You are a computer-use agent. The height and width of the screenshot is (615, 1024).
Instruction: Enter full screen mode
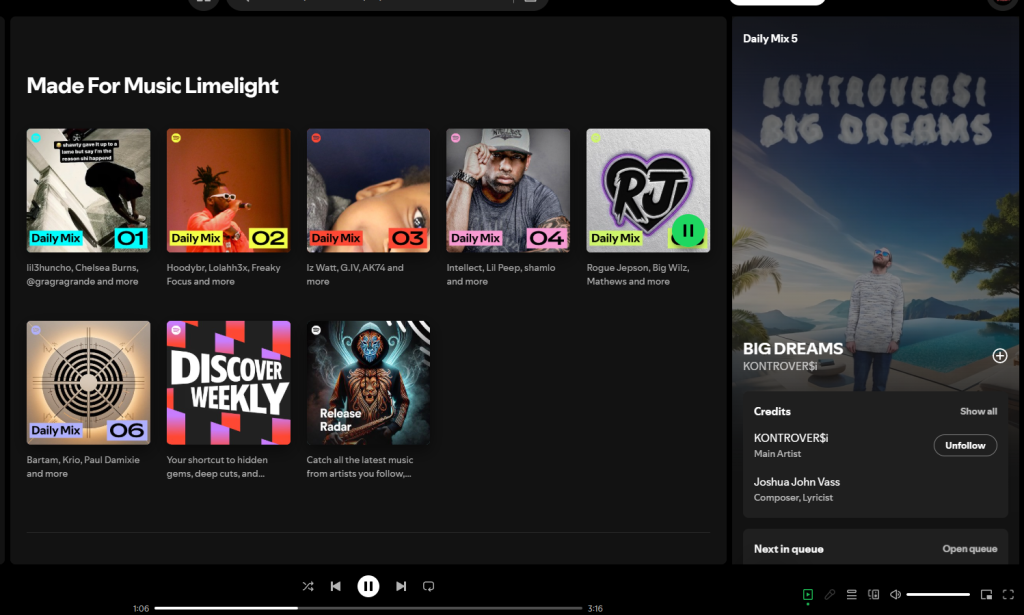click(x=1008, y=594)
